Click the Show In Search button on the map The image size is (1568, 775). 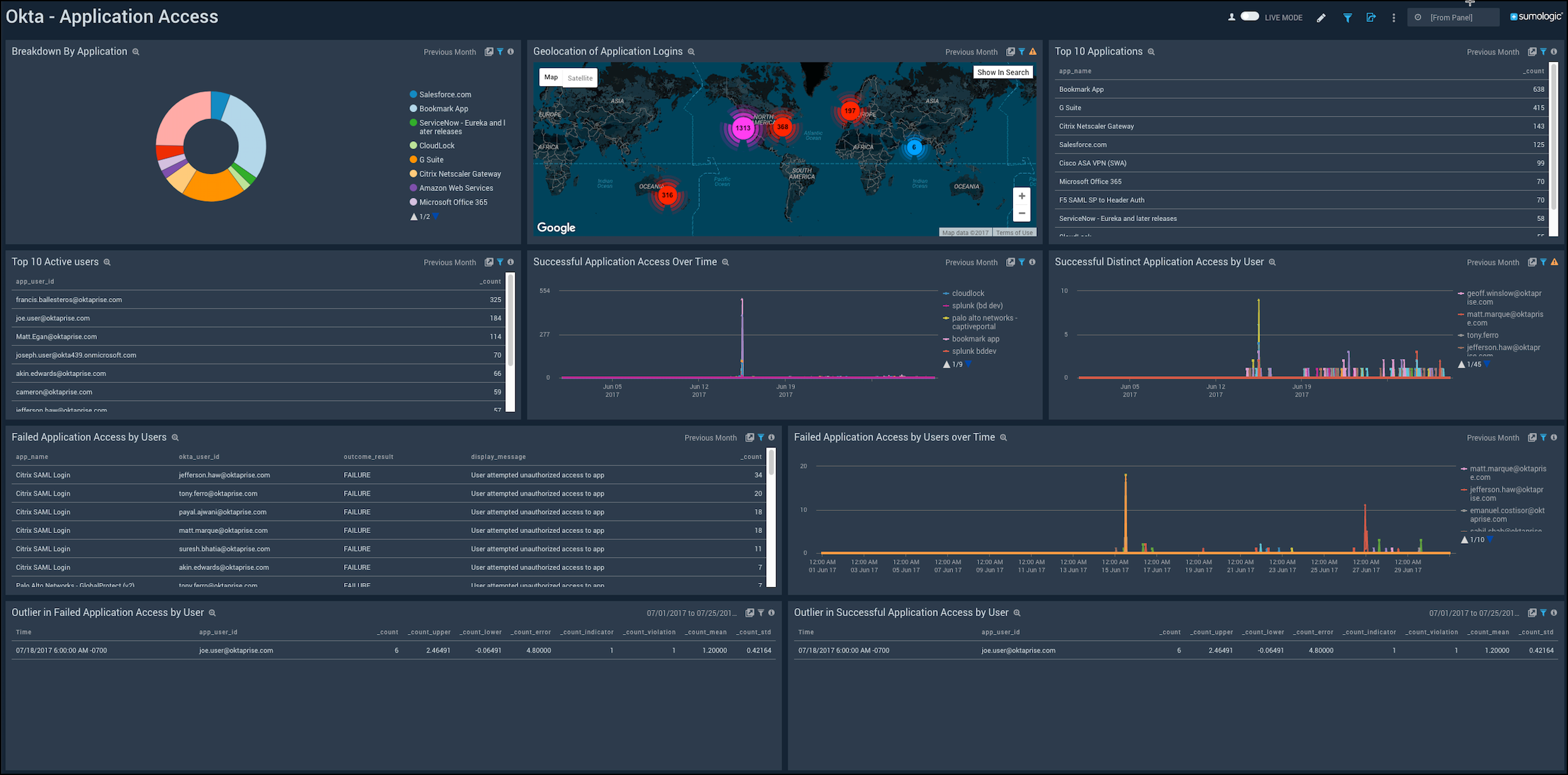pyautogui.click(x=1003, y=72)
